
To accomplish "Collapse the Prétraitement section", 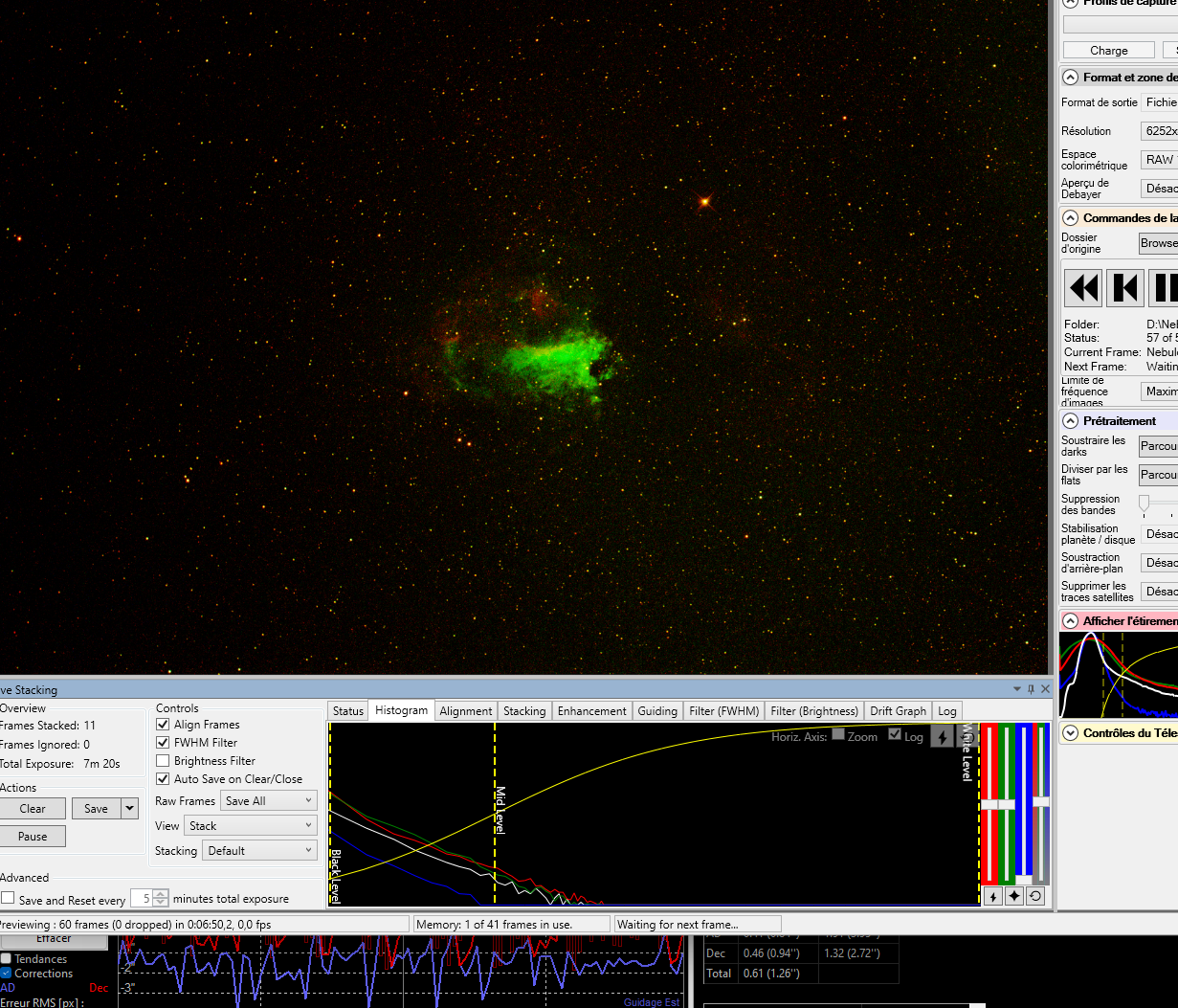I will coord(1071,421).
